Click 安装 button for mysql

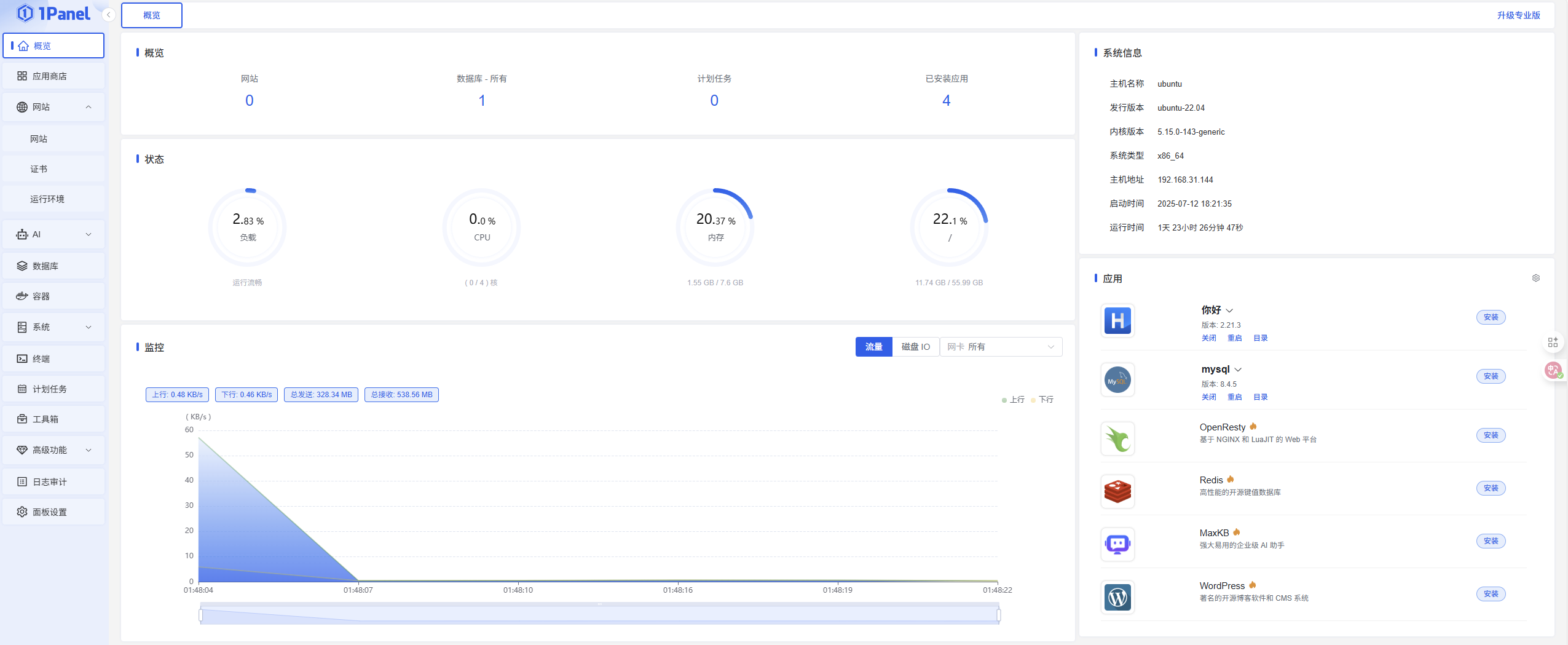pos(1491,377)
